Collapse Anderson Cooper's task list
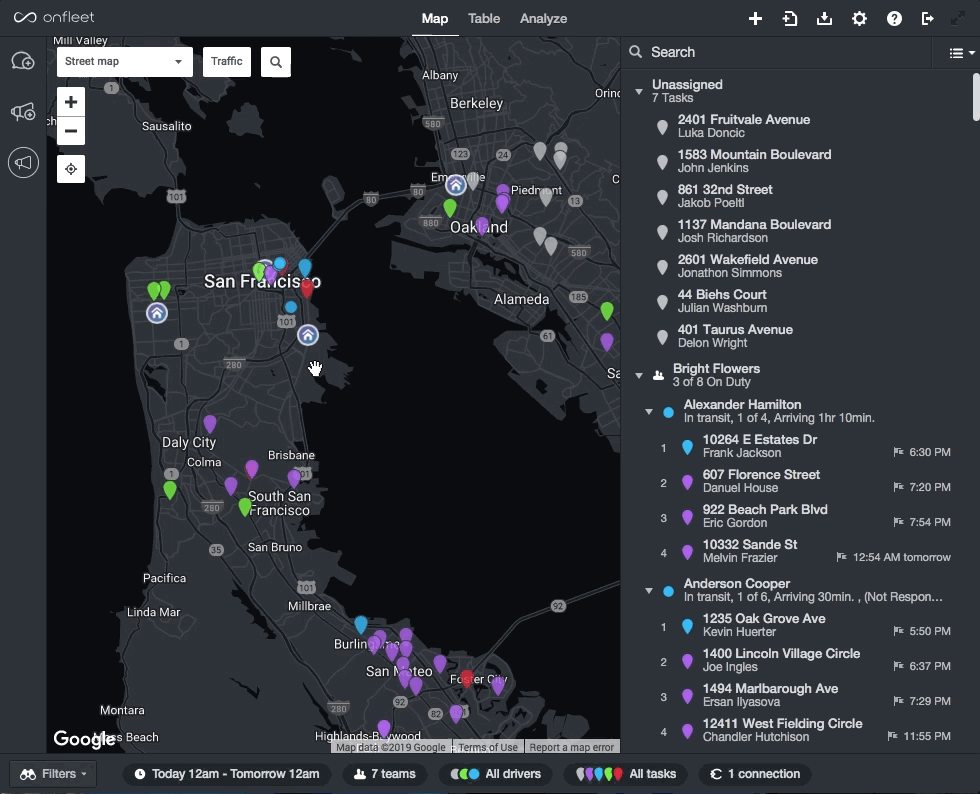980x794 pixels. [x=649, y=590]
